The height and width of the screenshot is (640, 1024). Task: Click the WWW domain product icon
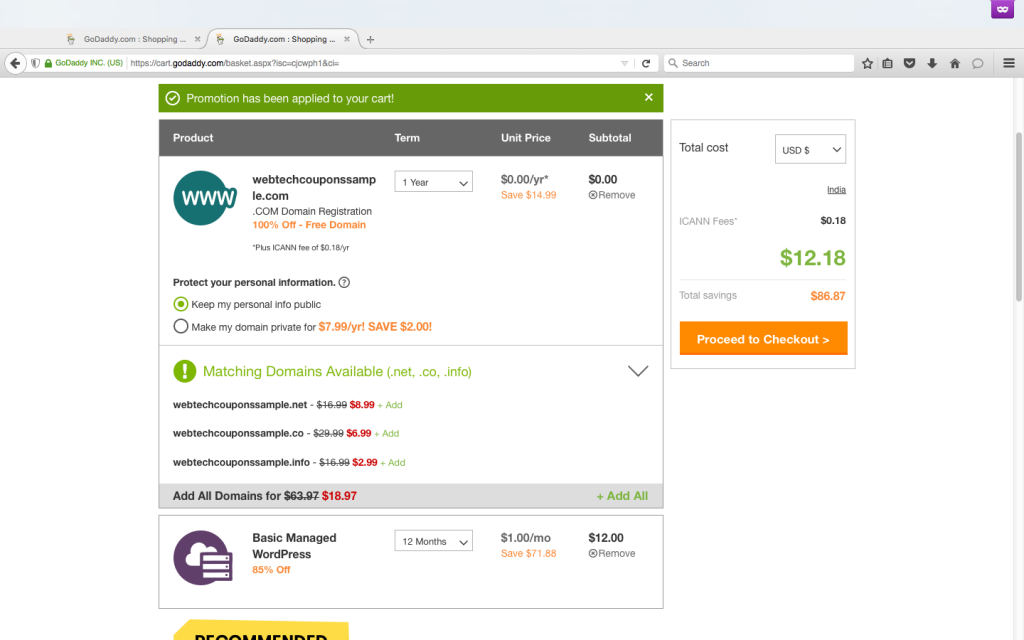tap(205, 198)
